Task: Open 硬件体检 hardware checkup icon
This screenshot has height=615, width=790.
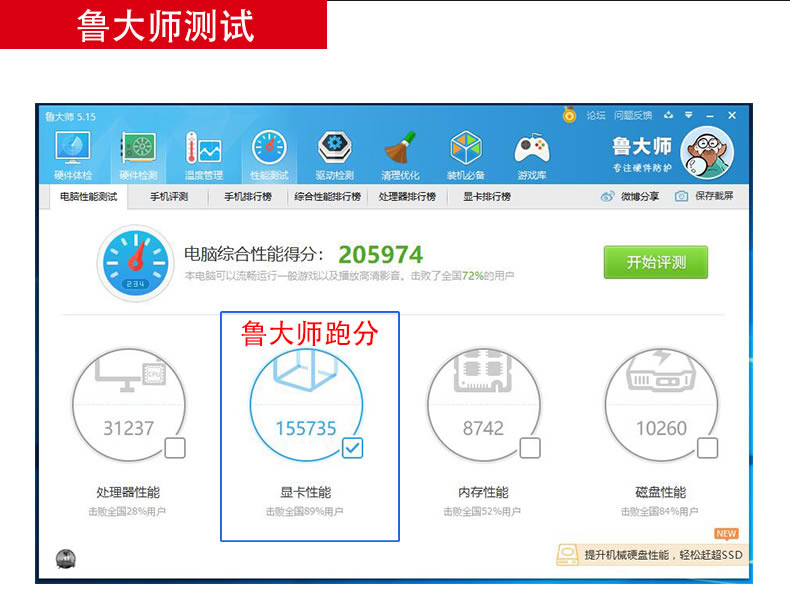Action: pos(73,148)
